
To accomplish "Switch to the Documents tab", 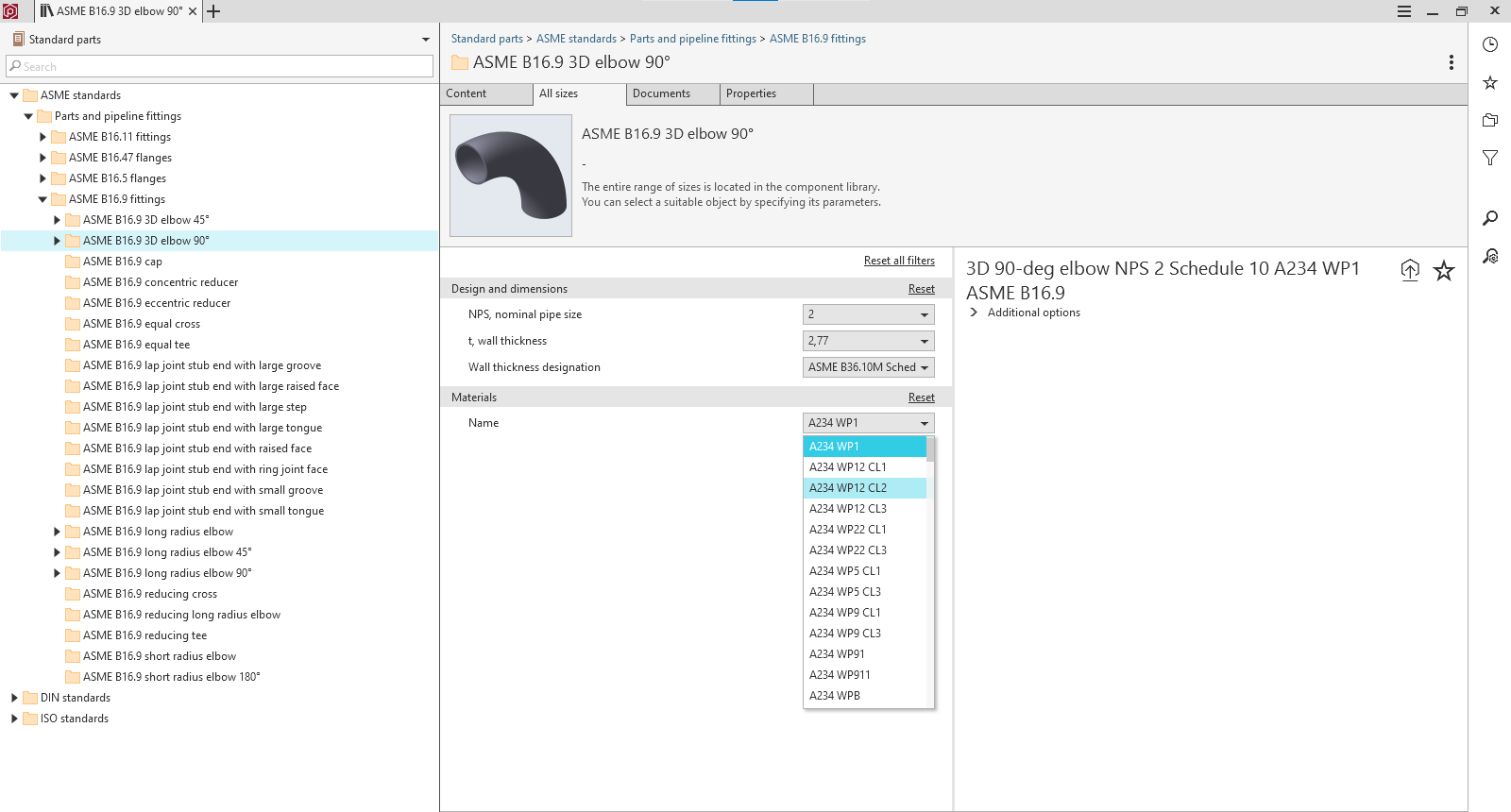I will pyautogui.click(x=672, y=94).
